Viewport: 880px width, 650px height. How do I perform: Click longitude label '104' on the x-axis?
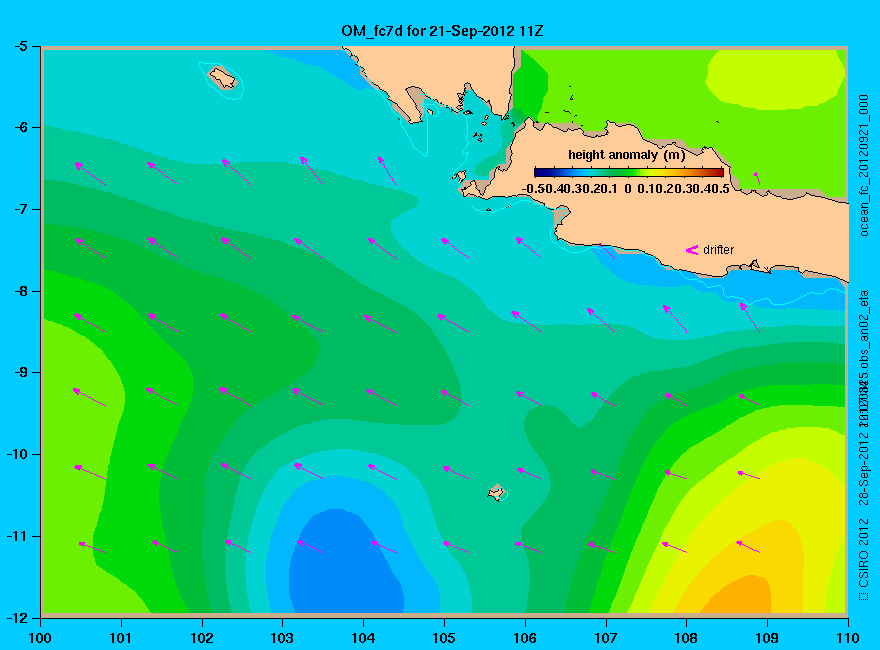pos(363,638)
